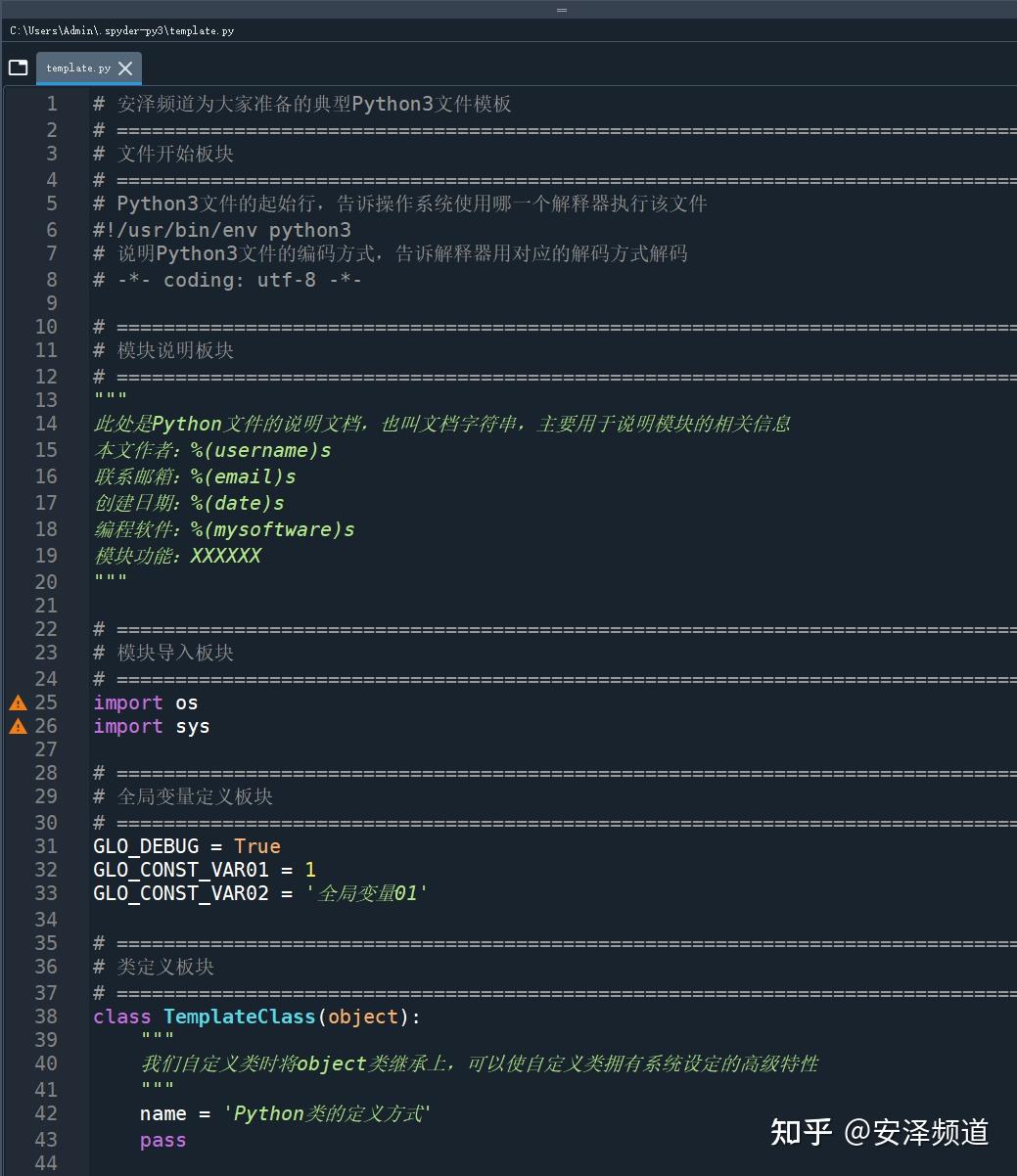Click warning icon on line 25
Image resolution: width=1017 pixels, height=1176 pixels.
tap(18, 702)
